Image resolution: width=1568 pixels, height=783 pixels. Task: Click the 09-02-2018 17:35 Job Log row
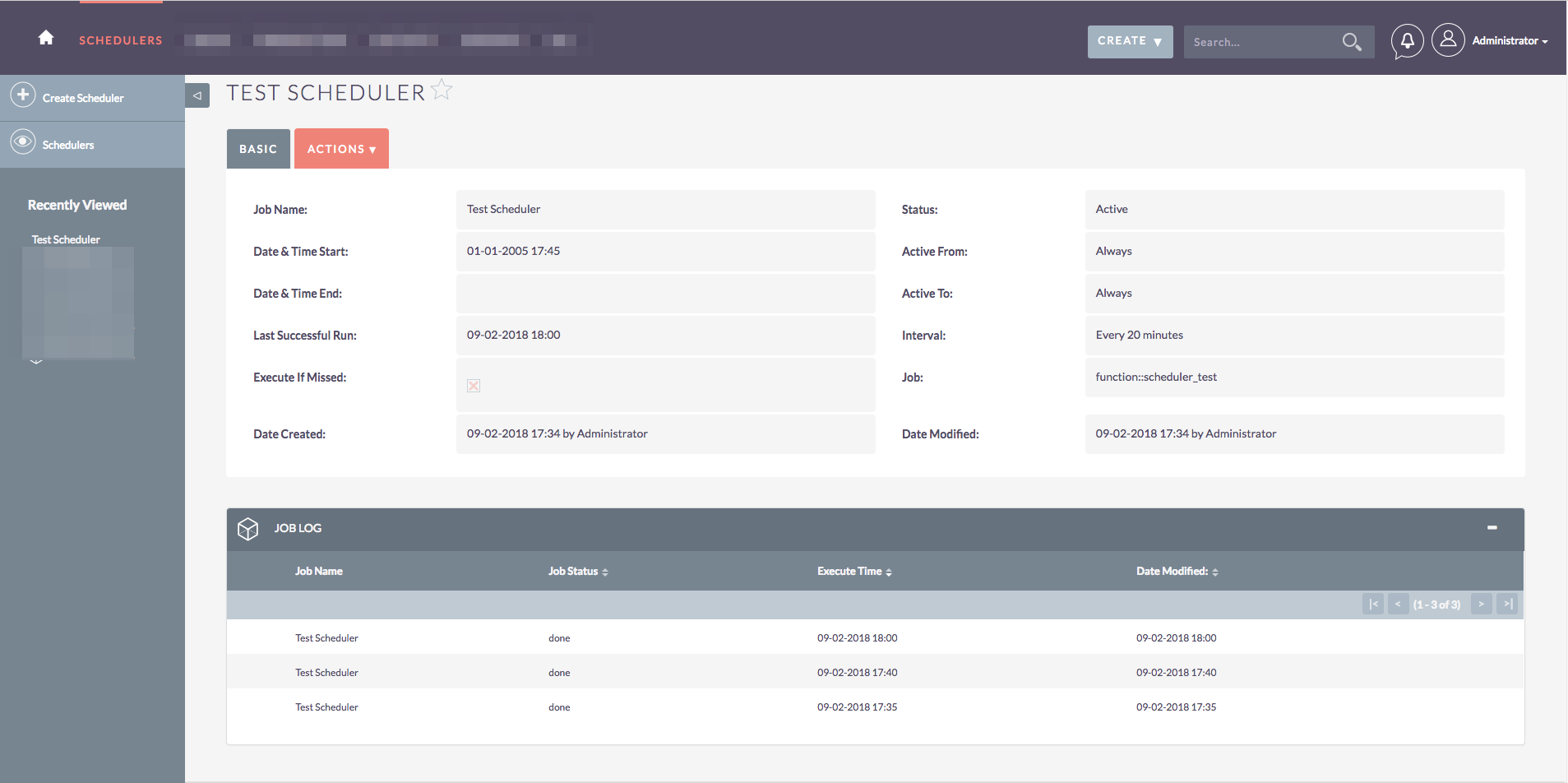coord(875,707)
